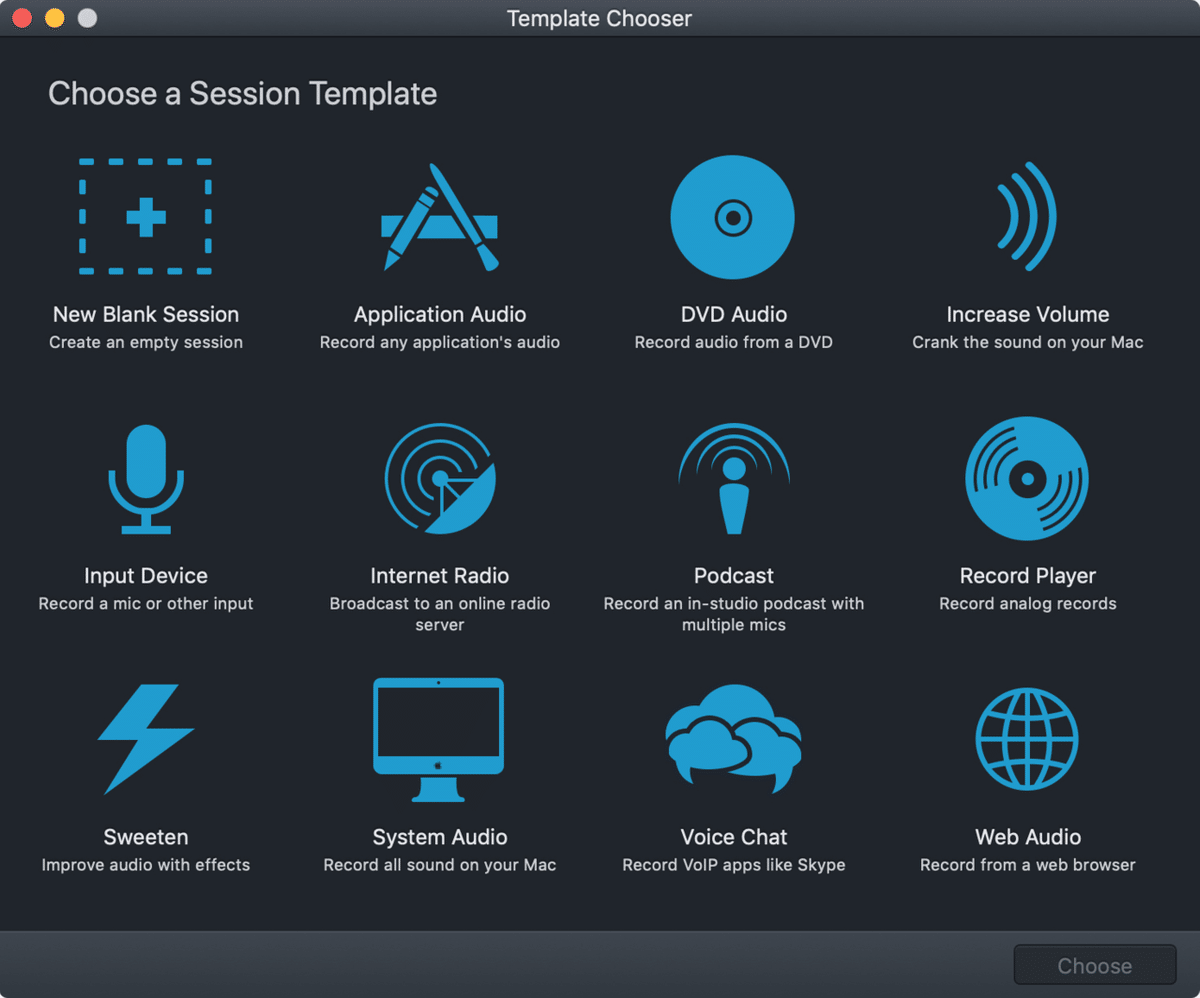Click the 'Record VoIP apps like Skype' description

point(734,865)
